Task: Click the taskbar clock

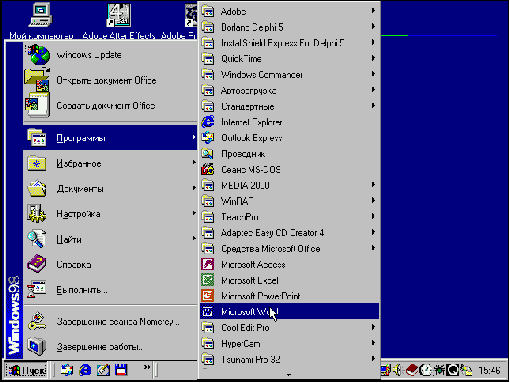Action: tap(489, 370)
